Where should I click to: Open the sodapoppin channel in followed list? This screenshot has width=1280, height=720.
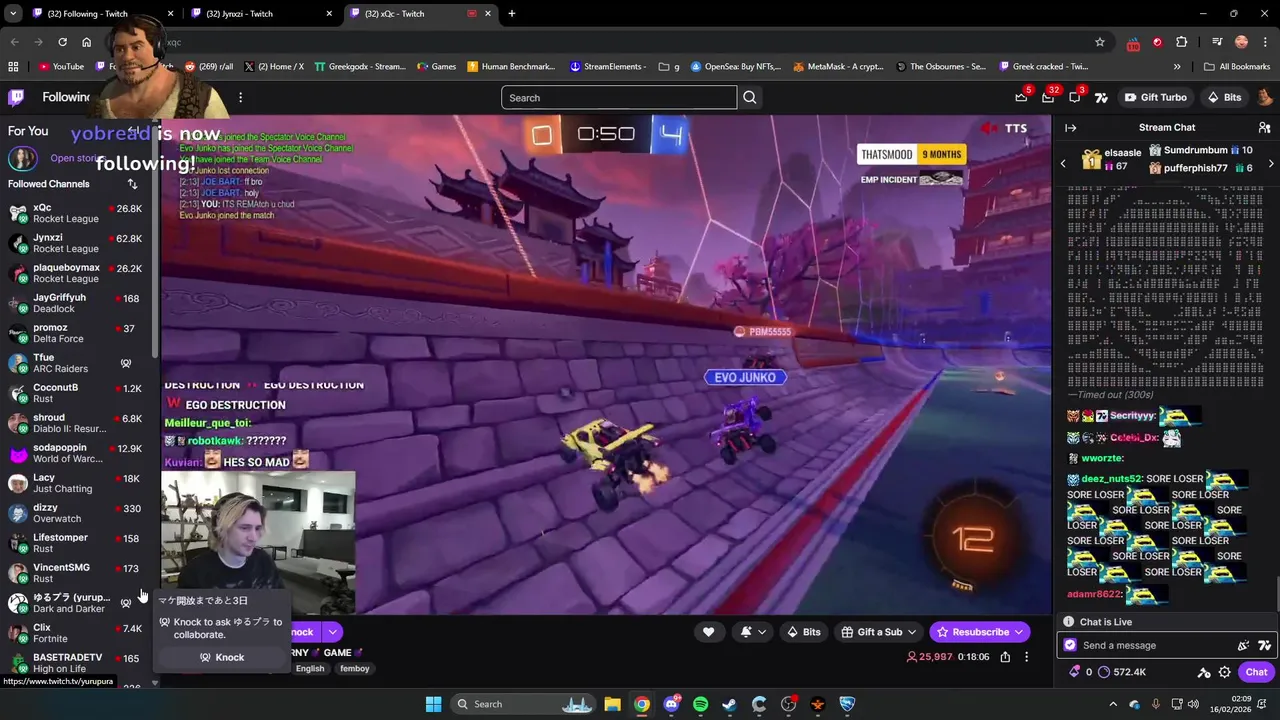click(76, 453)
